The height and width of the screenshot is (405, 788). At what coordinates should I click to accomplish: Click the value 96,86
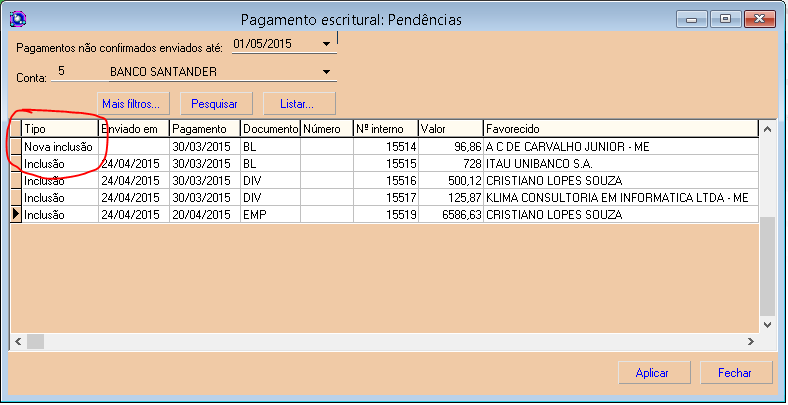[451, 147]
